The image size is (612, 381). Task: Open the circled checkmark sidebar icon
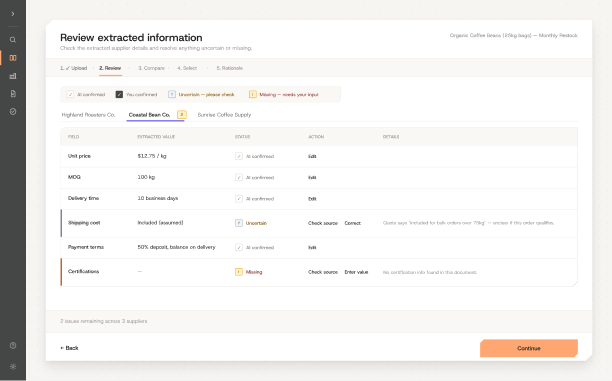pos(13,112)
